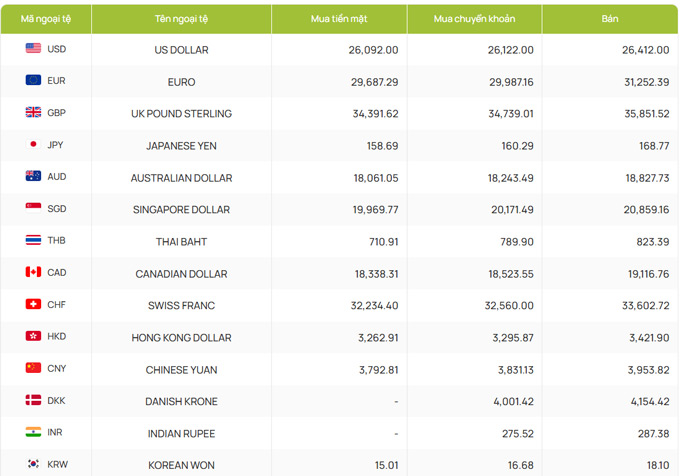This screenshot has height=476, width=680.
Task: Click the US DOLLAR currency name
Action: (181, 50)
